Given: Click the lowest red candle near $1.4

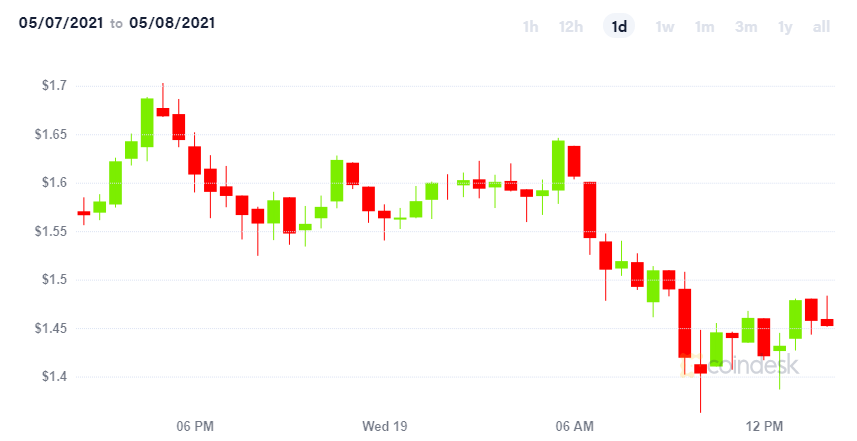Looking at the screenshot, I should 700,369.
